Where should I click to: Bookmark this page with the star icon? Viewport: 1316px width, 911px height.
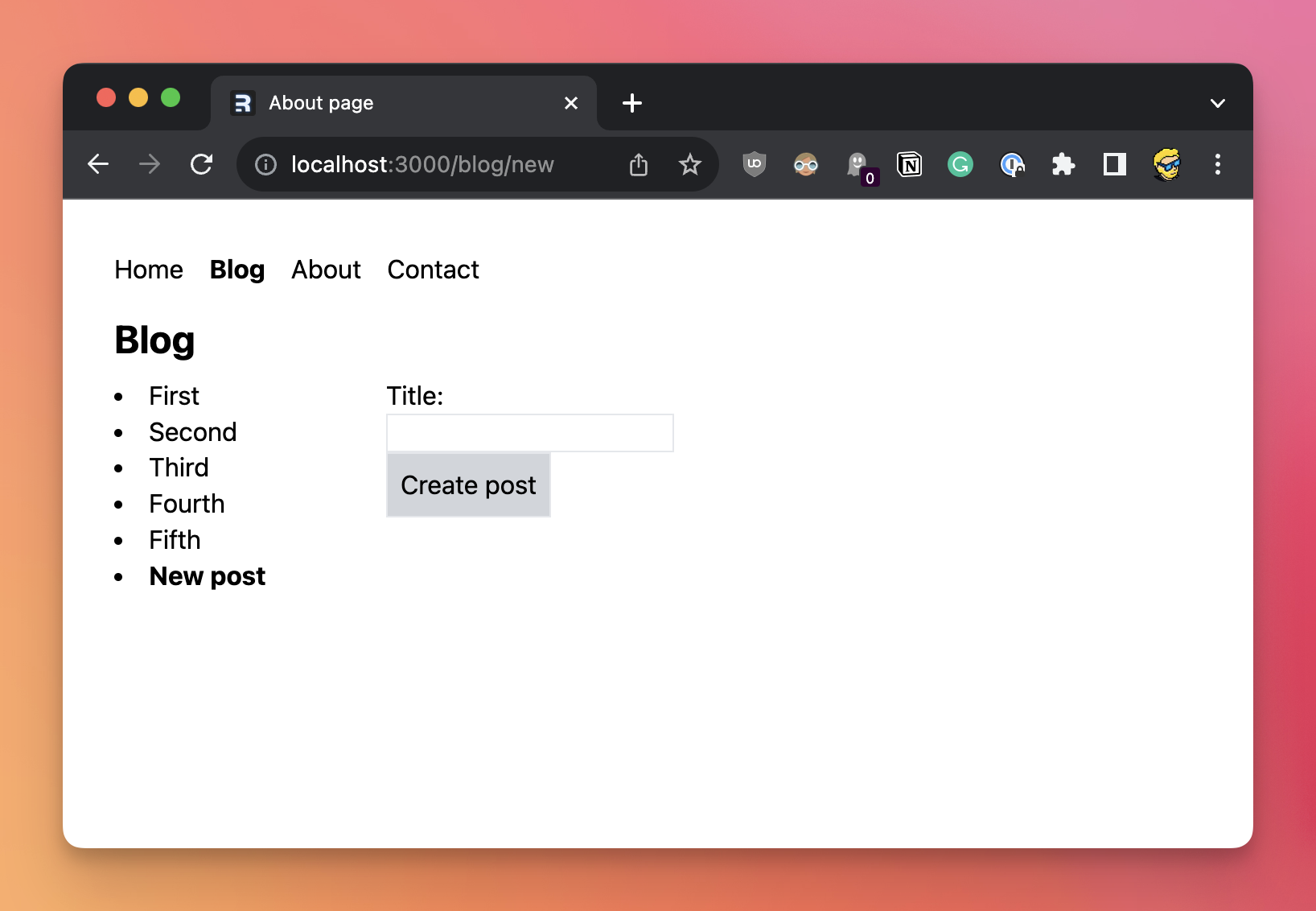[689, 165]
